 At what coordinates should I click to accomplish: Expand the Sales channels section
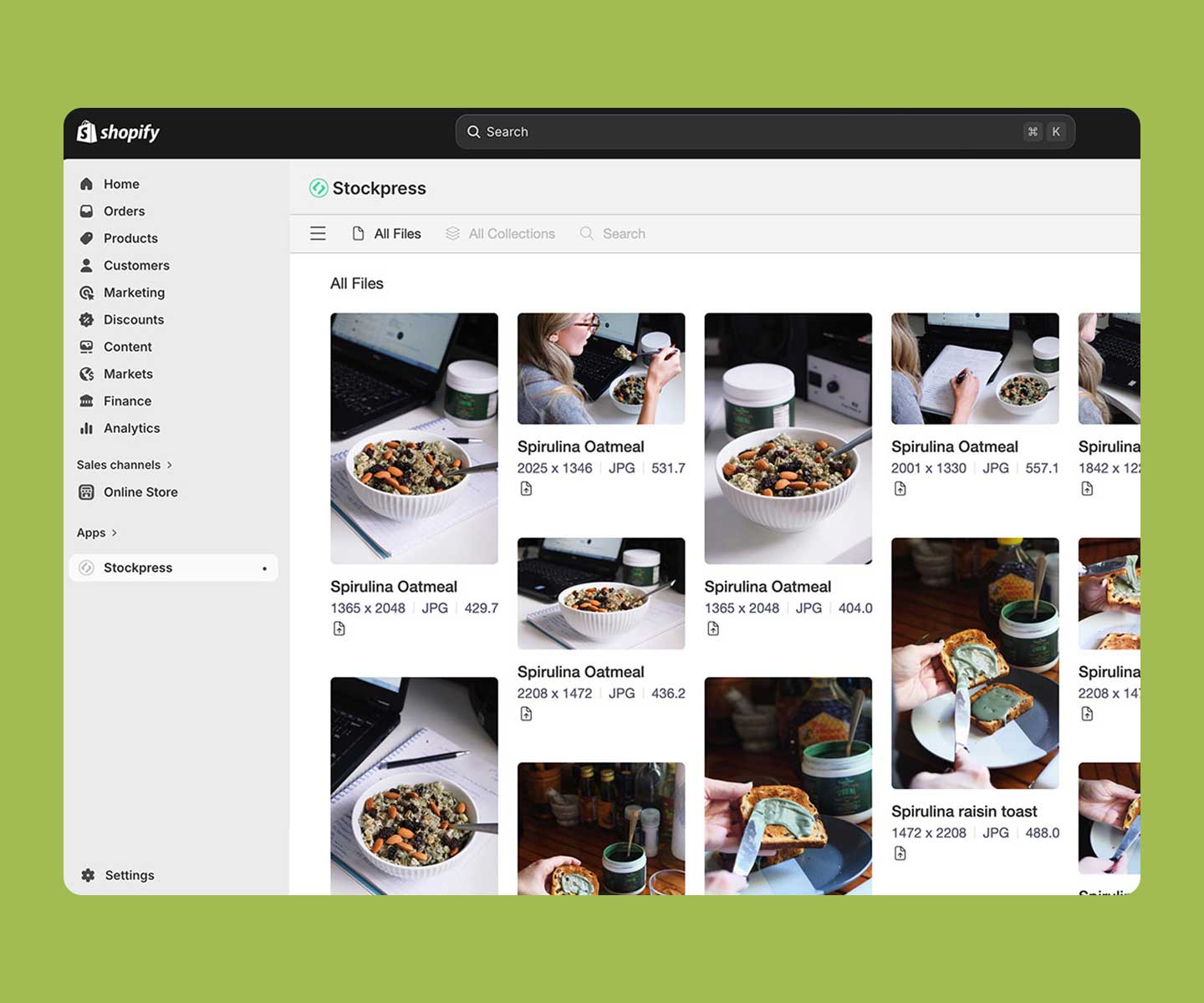click(125, 465)
